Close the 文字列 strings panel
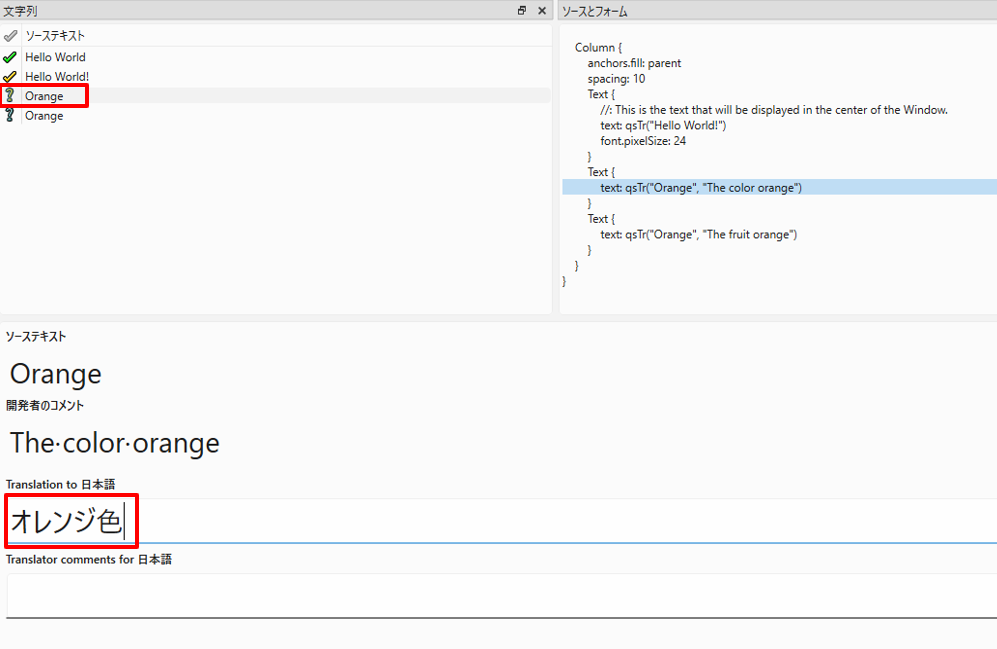Screen dimensions: 997x649 (x=542, y=10)
